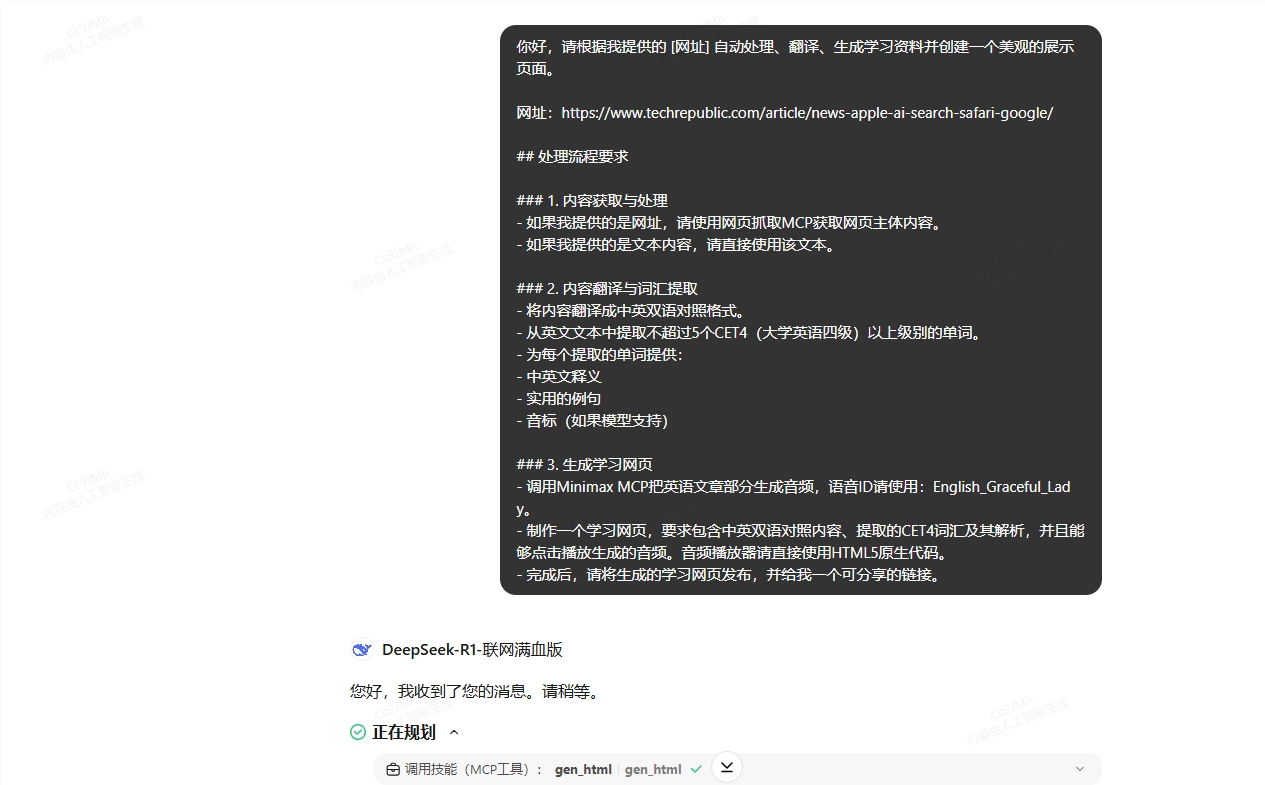
Task: Click the 正在规划 planning header label
Action: 404,732
